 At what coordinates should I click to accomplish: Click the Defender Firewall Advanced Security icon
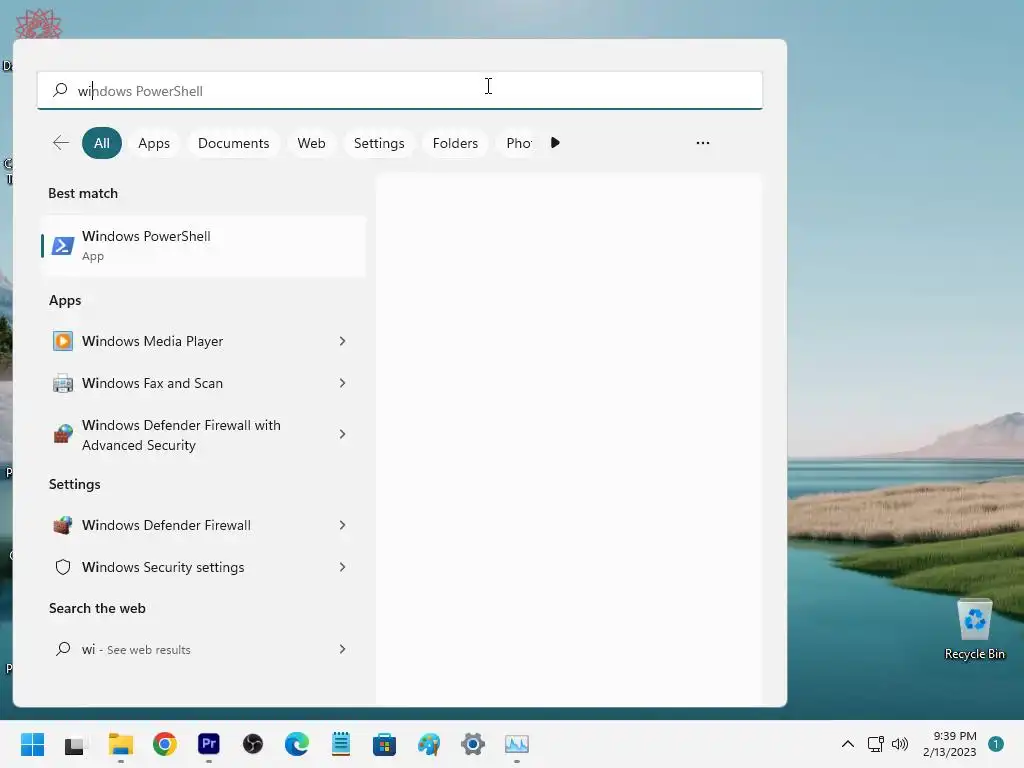[63, 434]
